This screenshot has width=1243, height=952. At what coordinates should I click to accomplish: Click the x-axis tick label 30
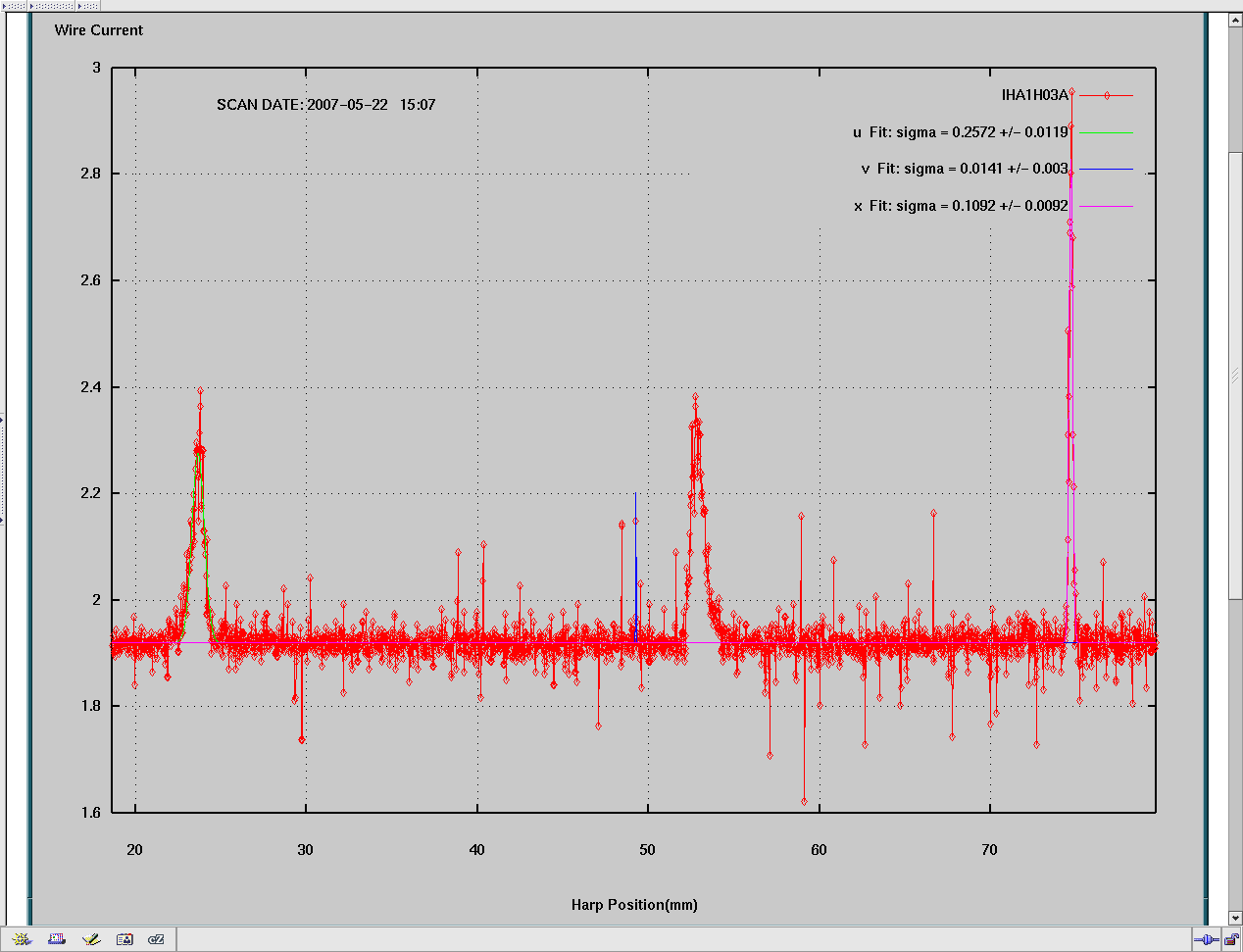tap(305, 850)
